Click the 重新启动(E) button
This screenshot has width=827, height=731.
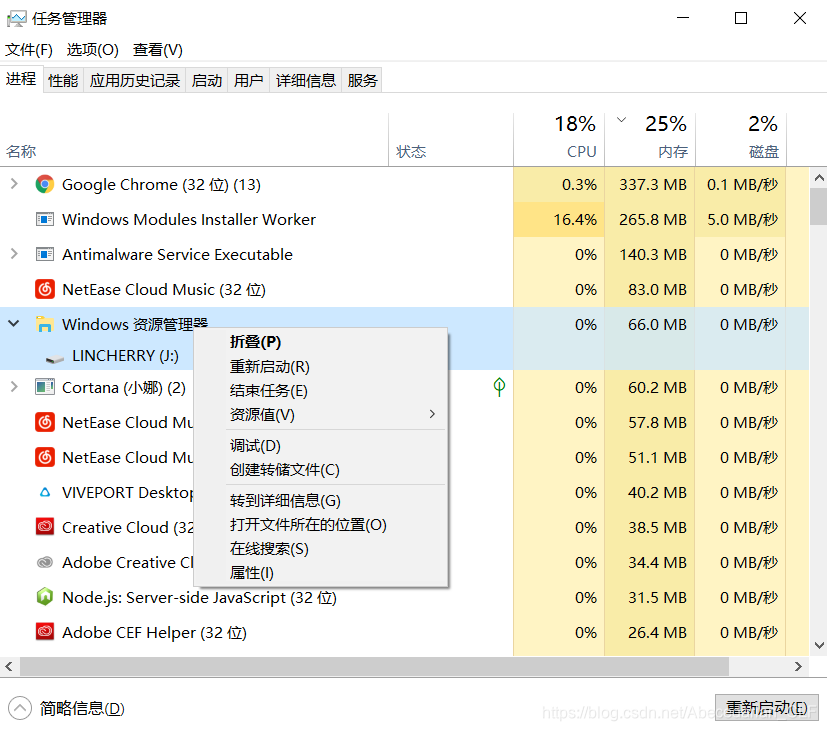(x=766, y=707)
